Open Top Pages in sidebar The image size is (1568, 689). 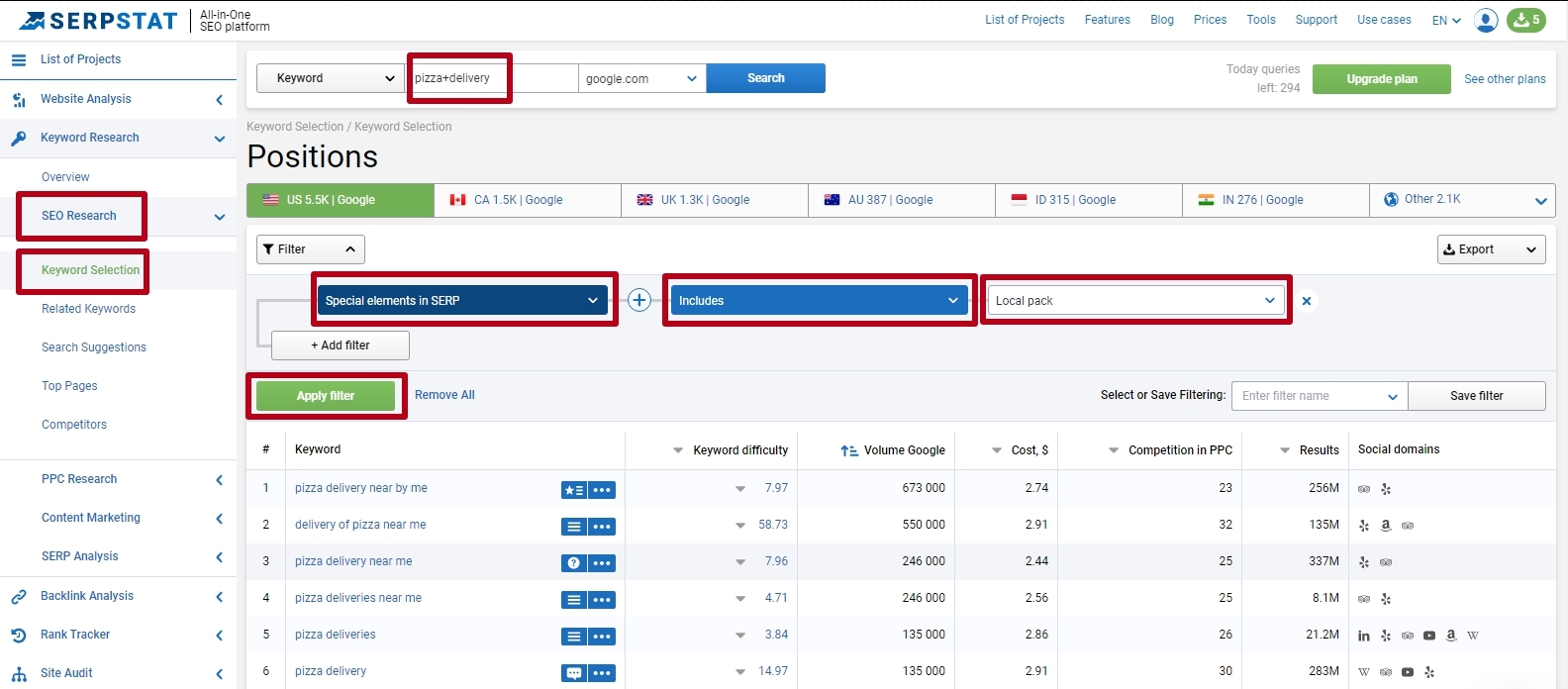pyautogui.click(x=69, y=386)
